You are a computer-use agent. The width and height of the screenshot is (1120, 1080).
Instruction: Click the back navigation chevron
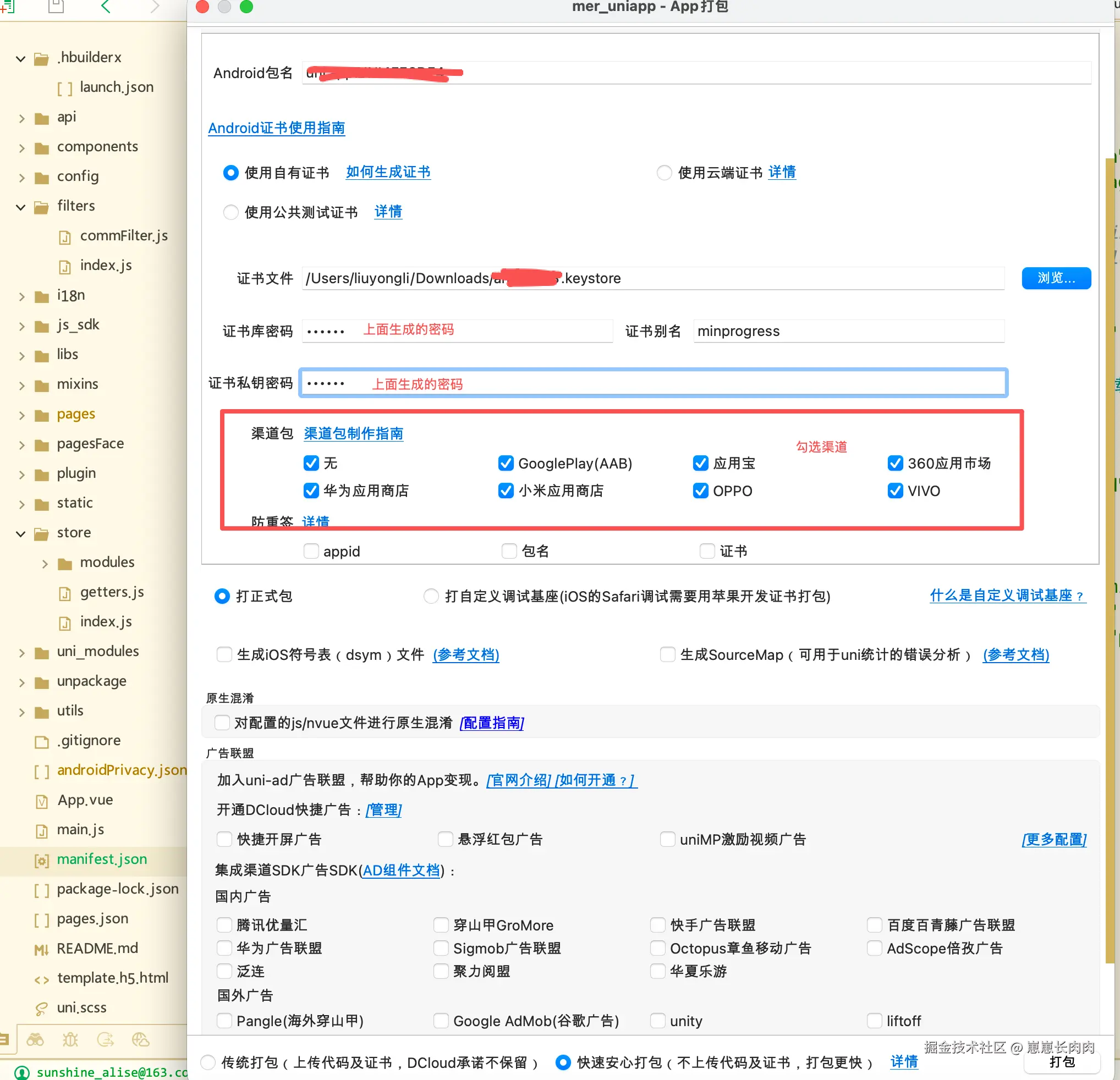point(106,7)
